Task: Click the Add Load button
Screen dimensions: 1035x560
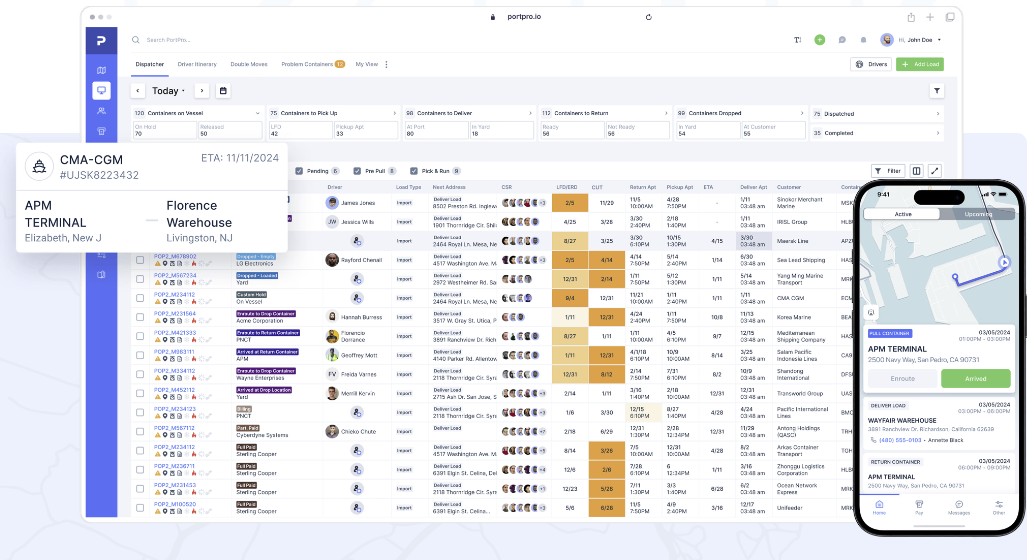Action: click(x=919, y=64)
